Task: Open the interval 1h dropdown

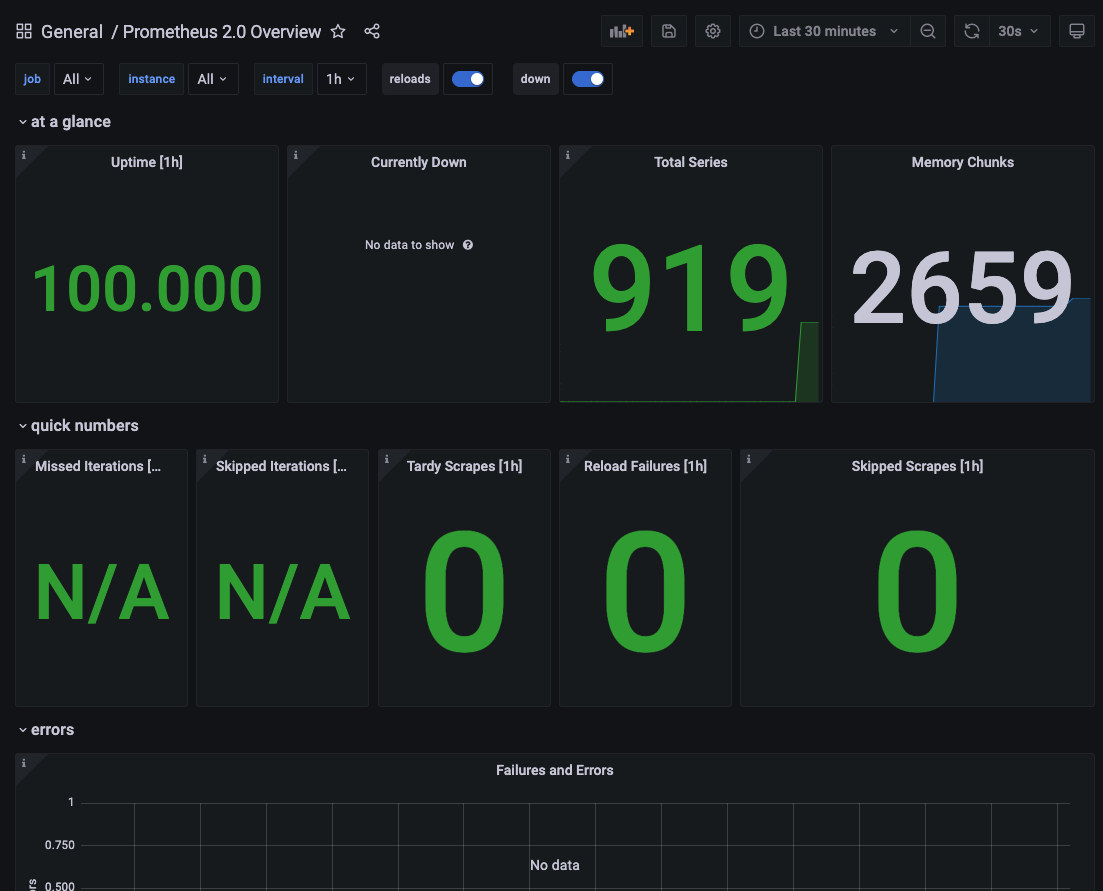Action: click(x=341, y=79)
